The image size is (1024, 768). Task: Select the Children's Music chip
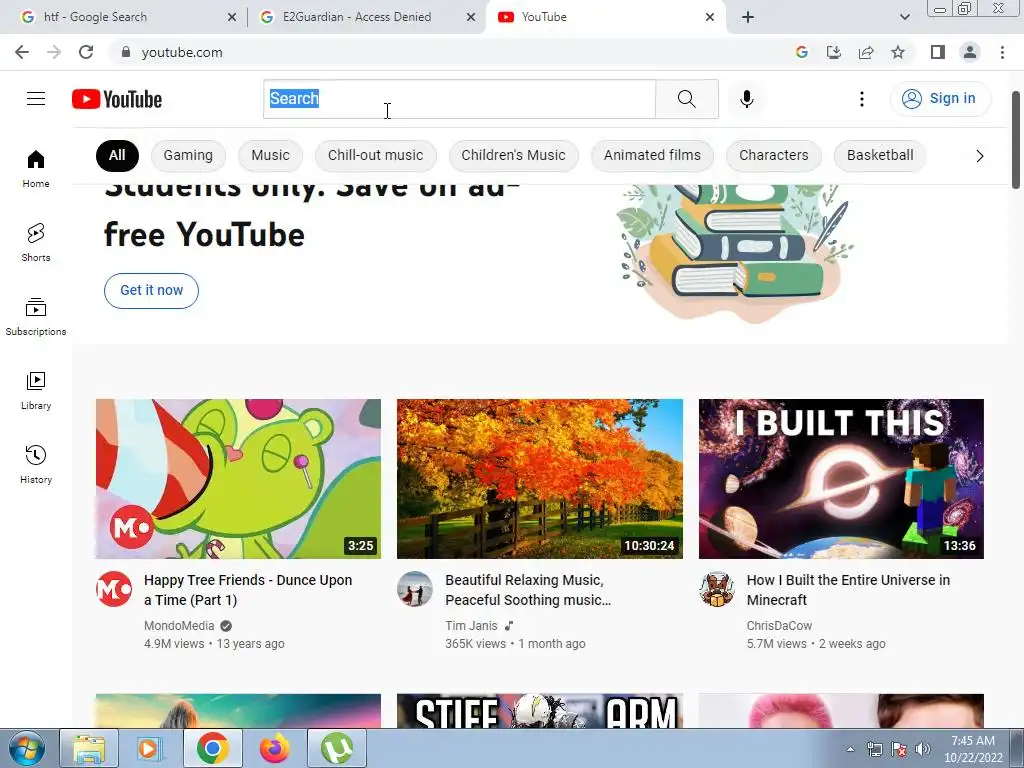(x=513, y=155)
